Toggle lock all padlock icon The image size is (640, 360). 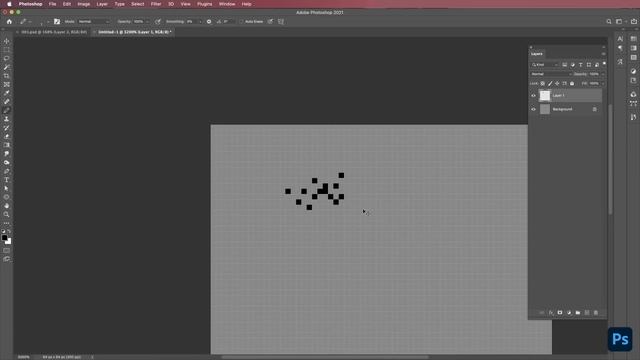click(x=572, y=84)
